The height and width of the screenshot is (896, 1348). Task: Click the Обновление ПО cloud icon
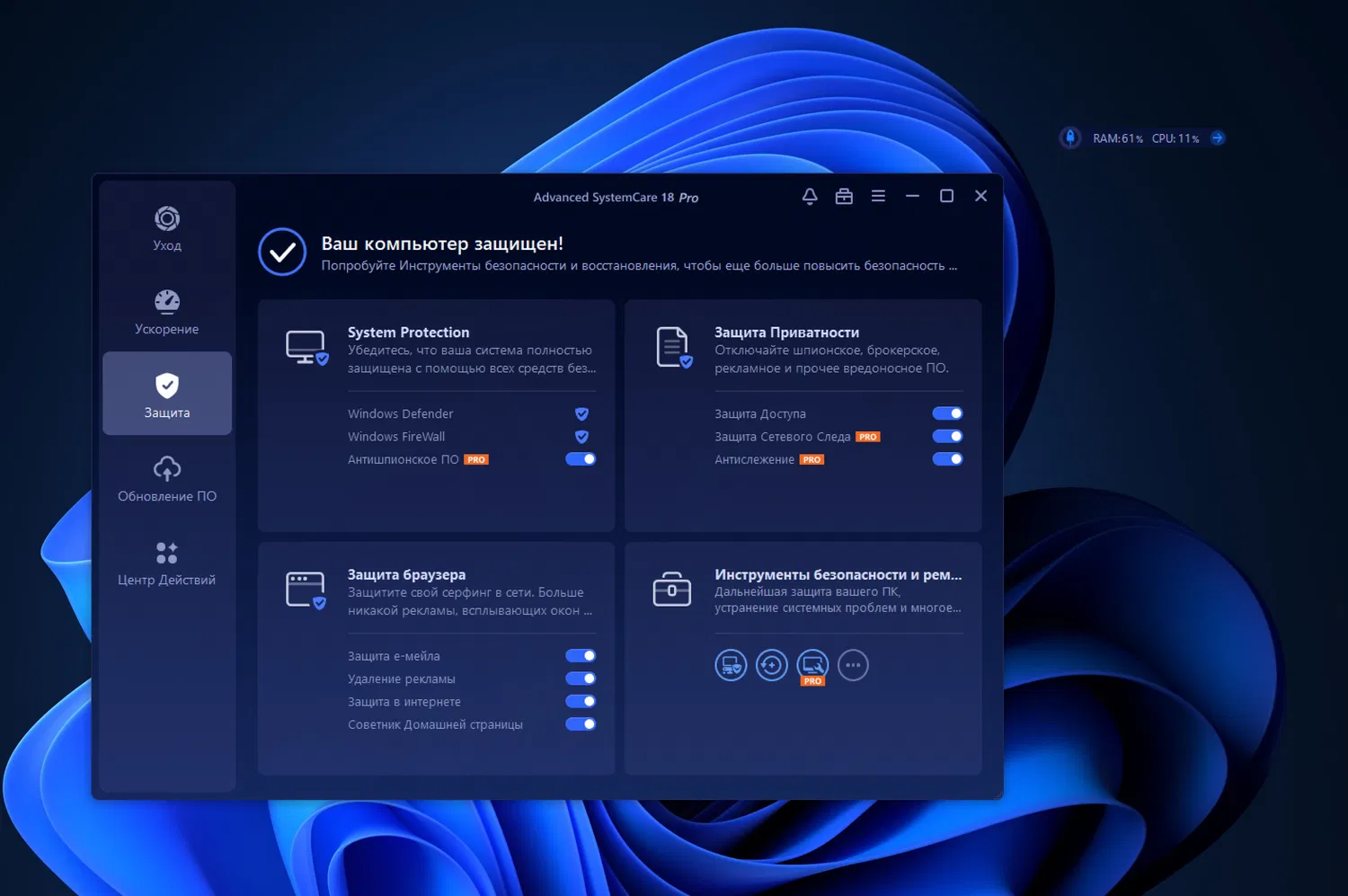click(x=167, y=468)
